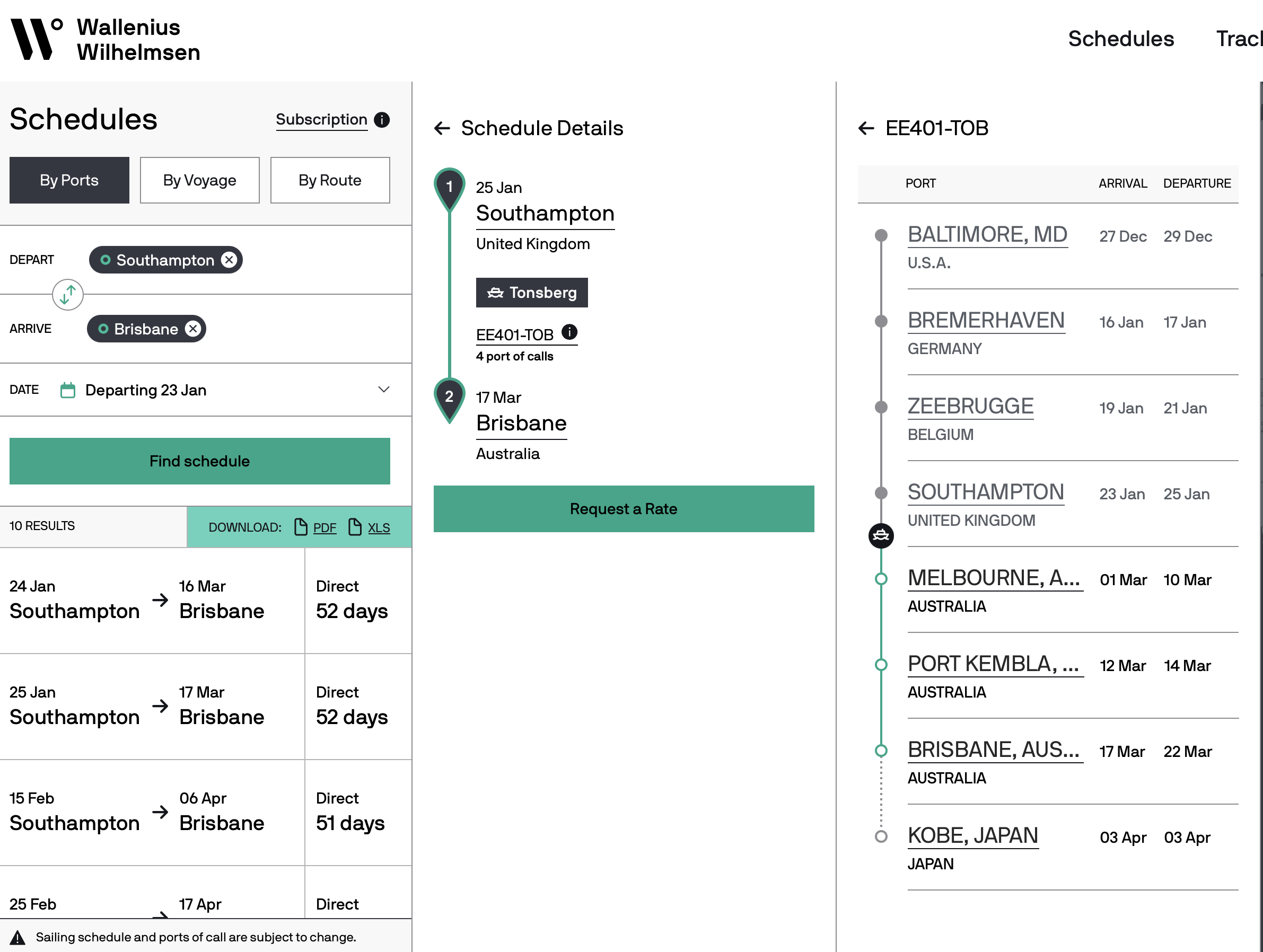Swap depart and arrive ports

(68, 295)
